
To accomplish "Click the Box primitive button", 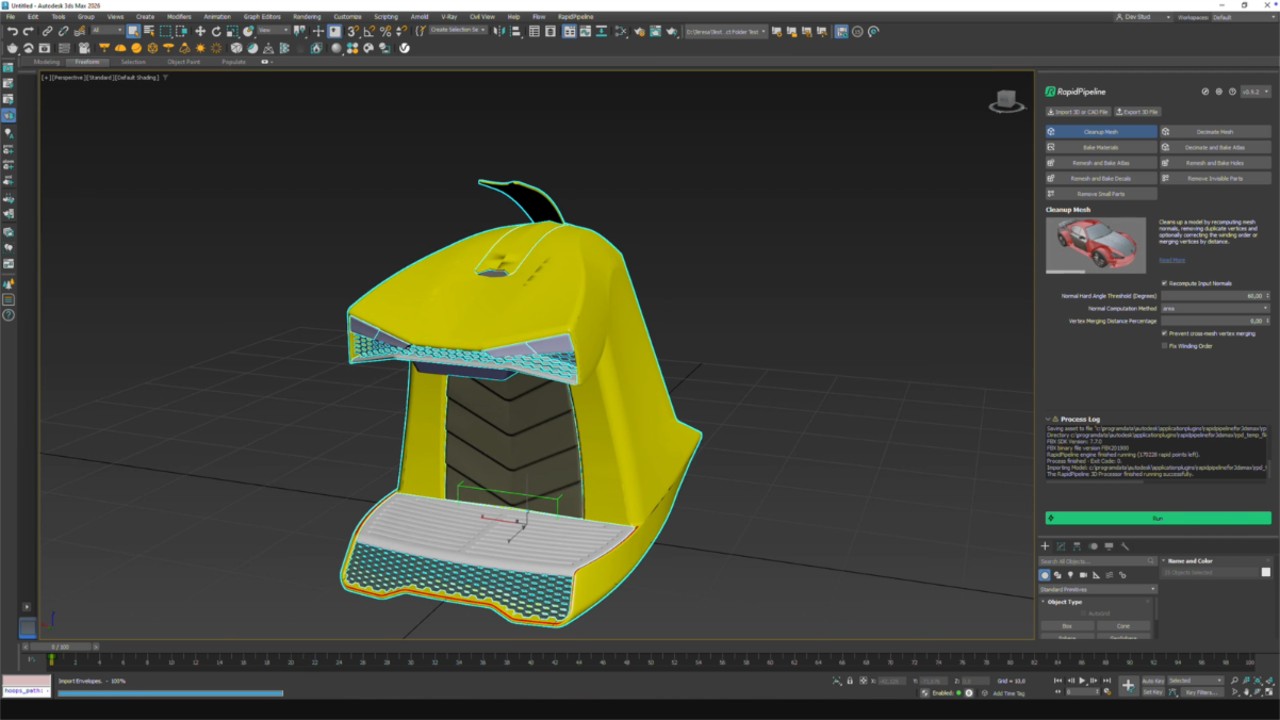I will [x=1067, y=626].
